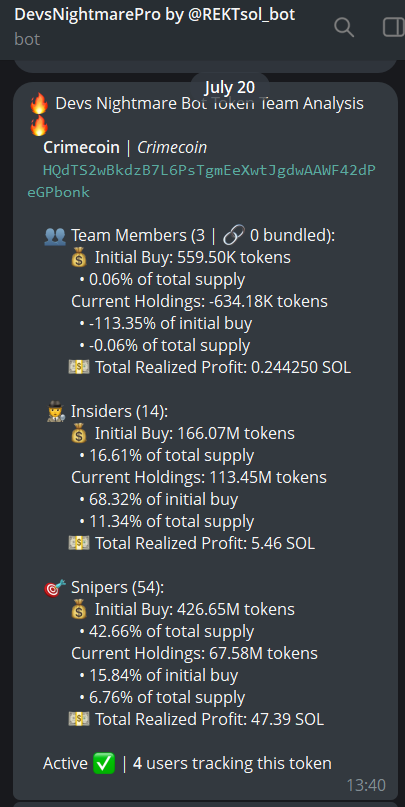Click the Insiders (14) heading text
This screenshot has height=807, width=405.
coord(119,411)
